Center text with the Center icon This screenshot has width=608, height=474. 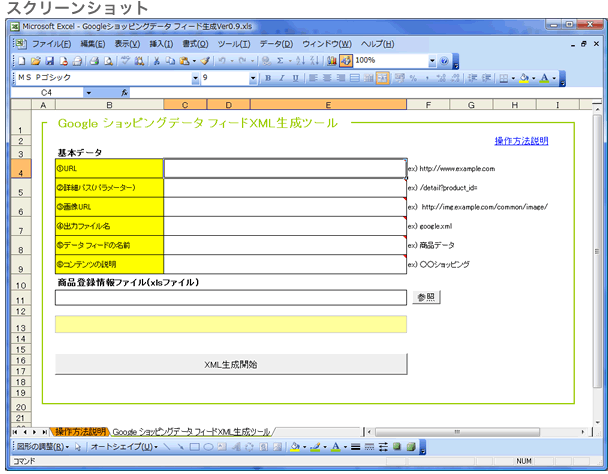coord(327,78)
